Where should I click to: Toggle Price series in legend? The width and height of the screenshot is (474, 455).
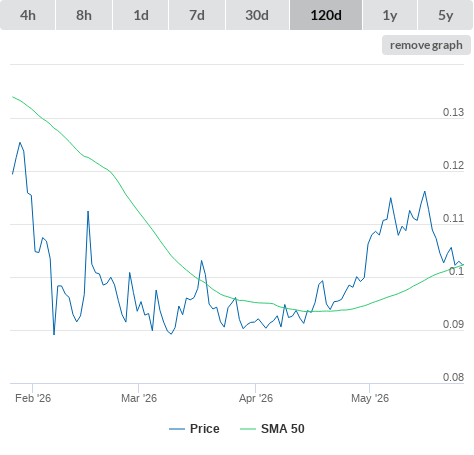click(205, 429)
